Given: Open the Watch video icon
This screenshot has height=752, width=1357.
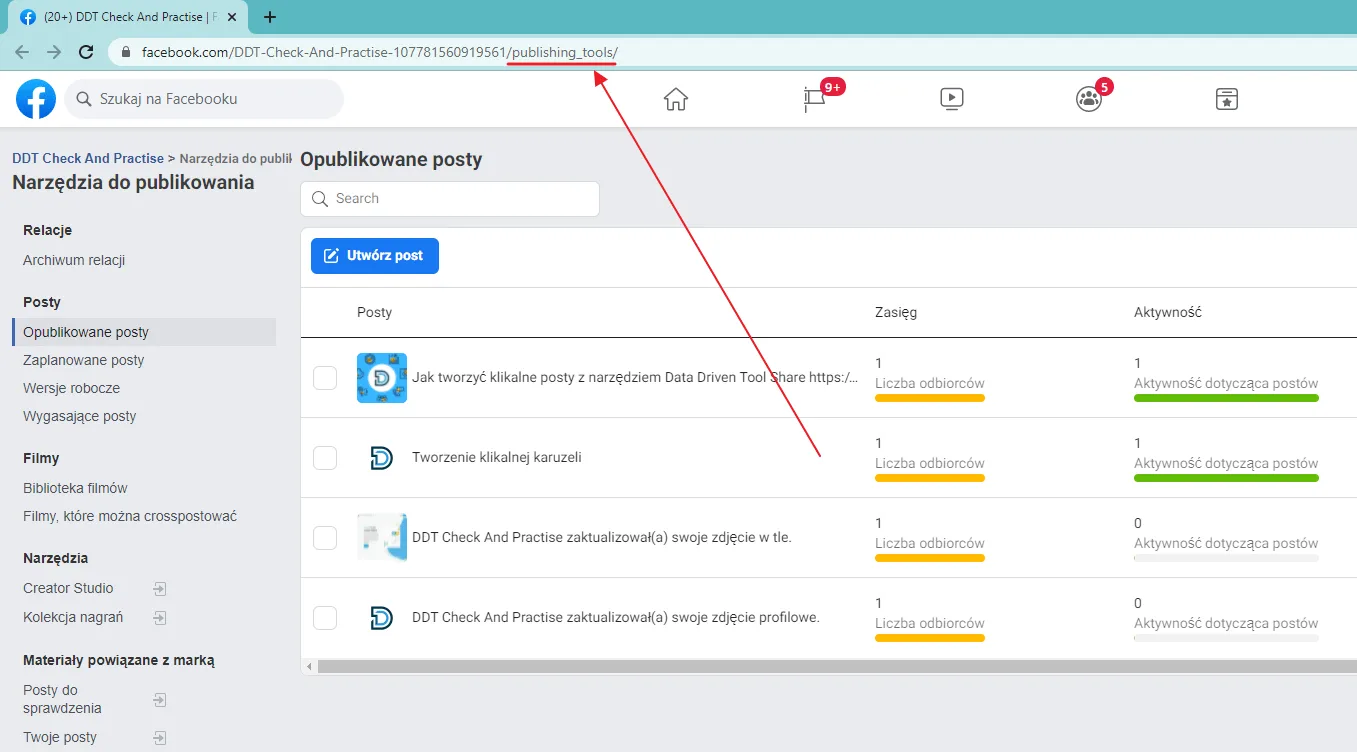Looking at the screenshot, I should coord(951,99).
